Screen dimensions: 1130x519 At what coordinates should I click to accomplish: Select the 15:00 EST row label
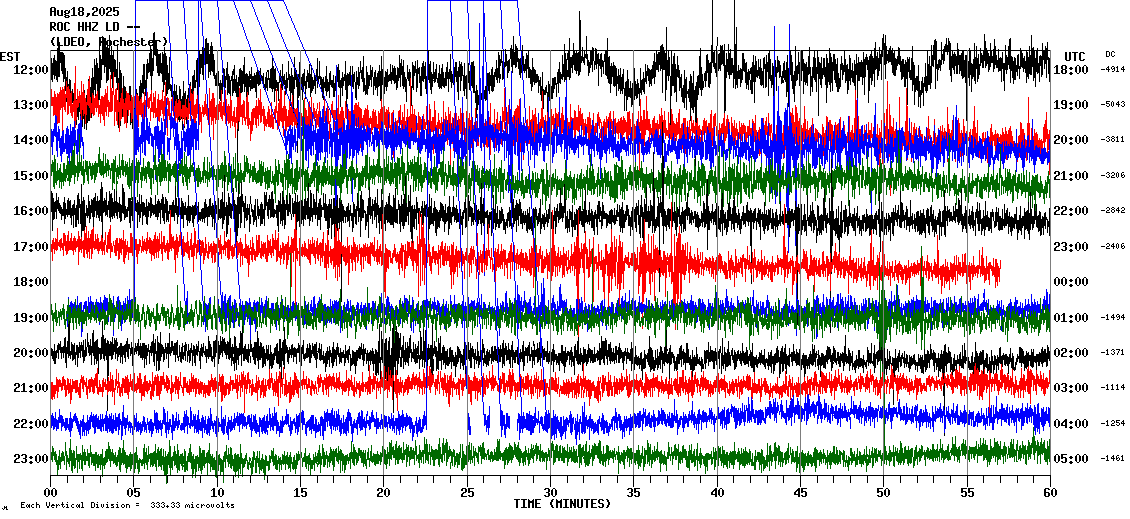click(x=30, y=176)
